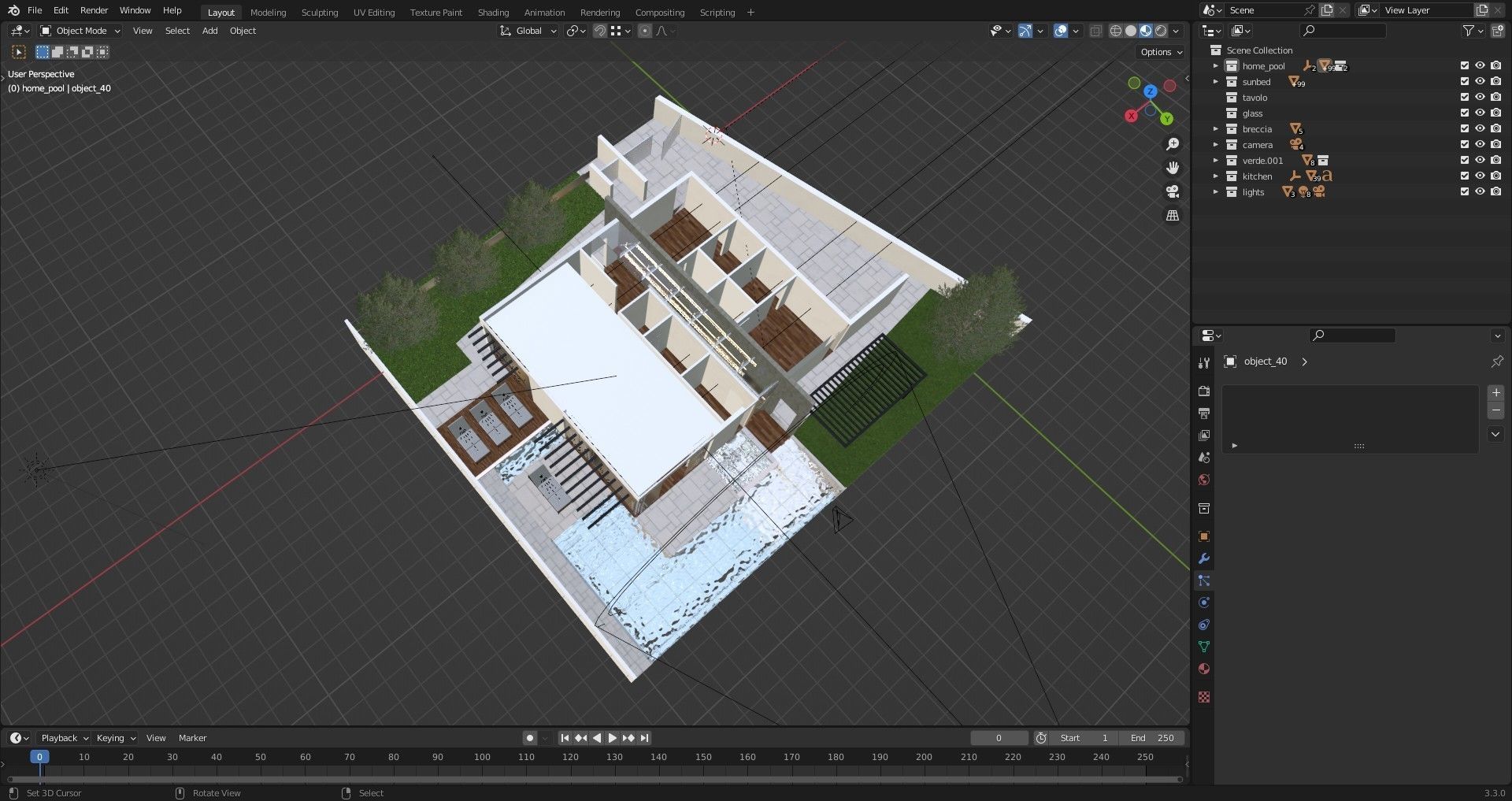The image size is (1512, 801).
Task: Jump to the timeline end frame
Action: 644,738
